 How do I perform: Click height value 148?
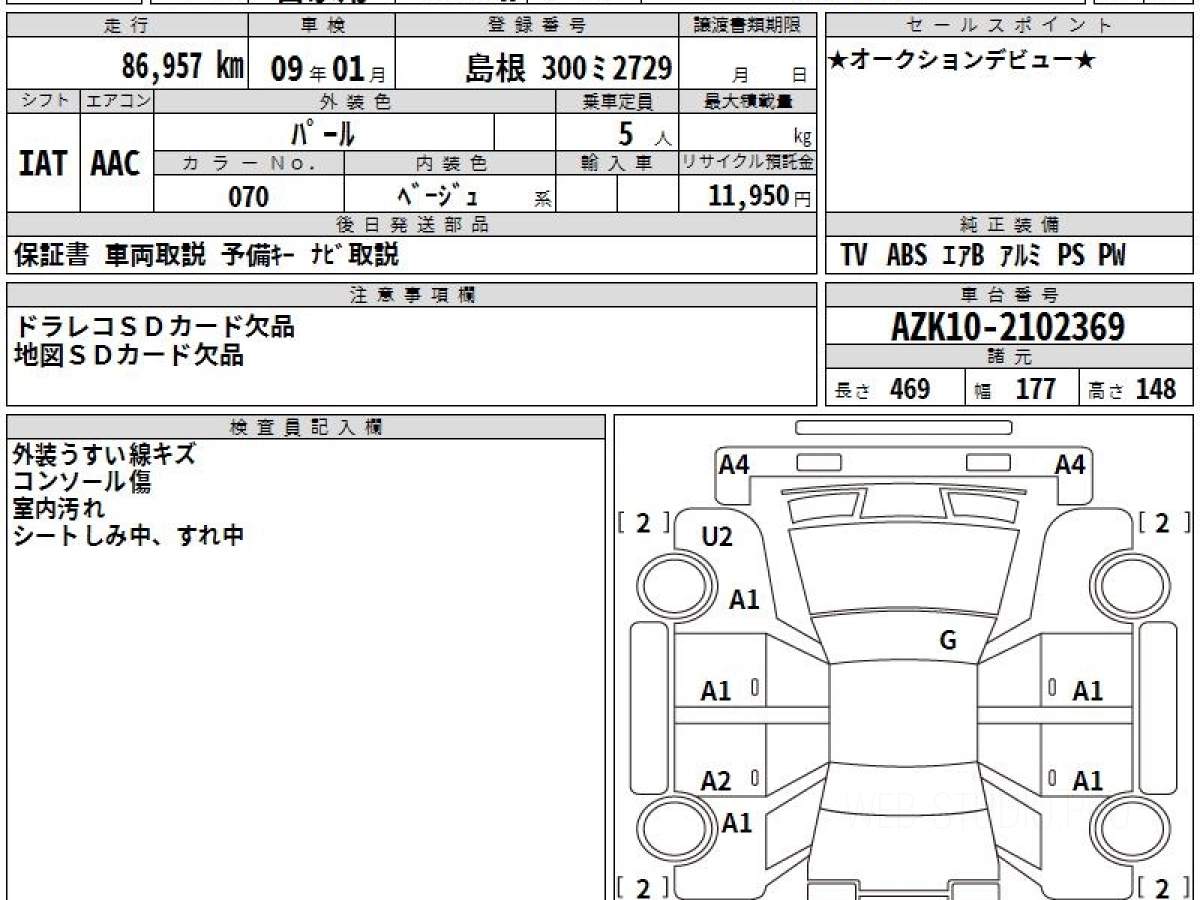[x=1156, y=389]
